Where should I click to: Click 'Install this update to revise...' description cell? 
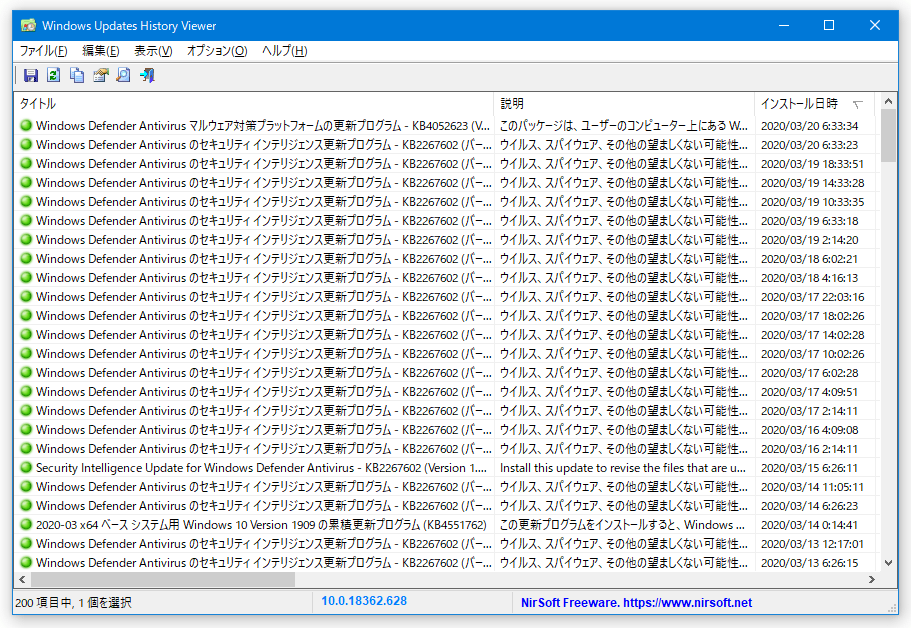(622, 468)
